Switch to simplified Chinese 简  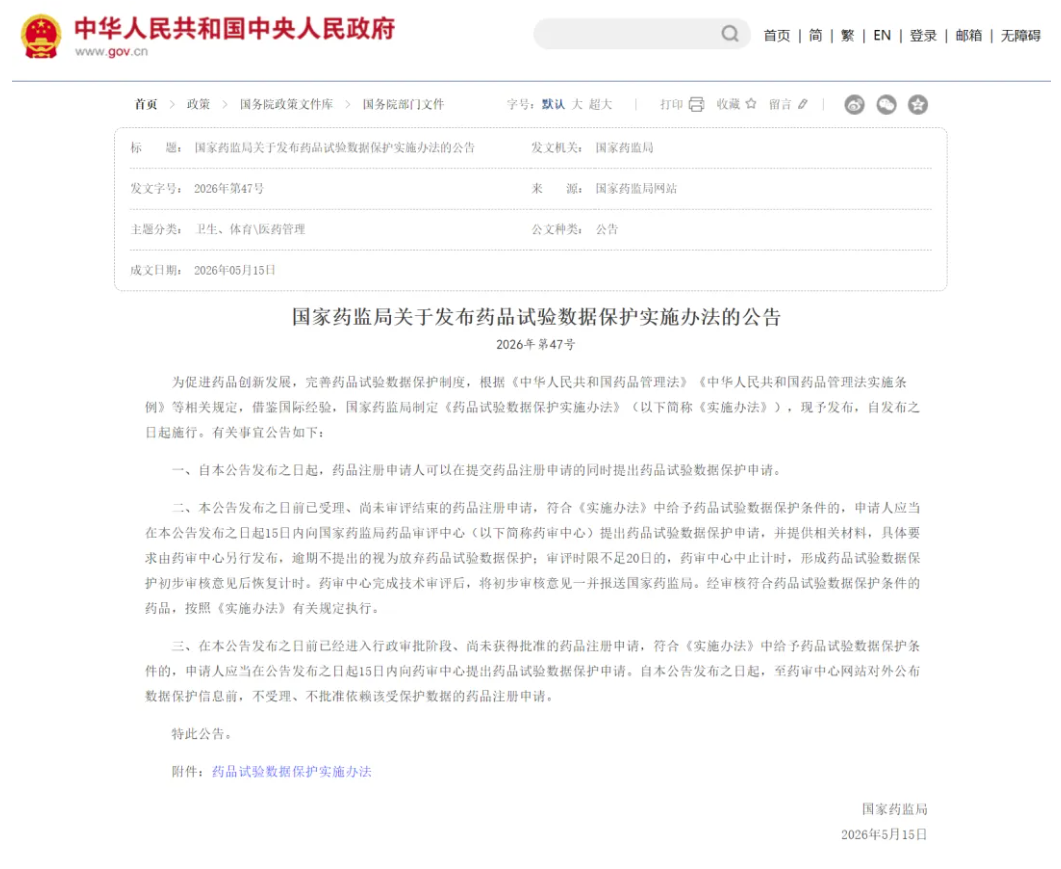coord(815,35)
